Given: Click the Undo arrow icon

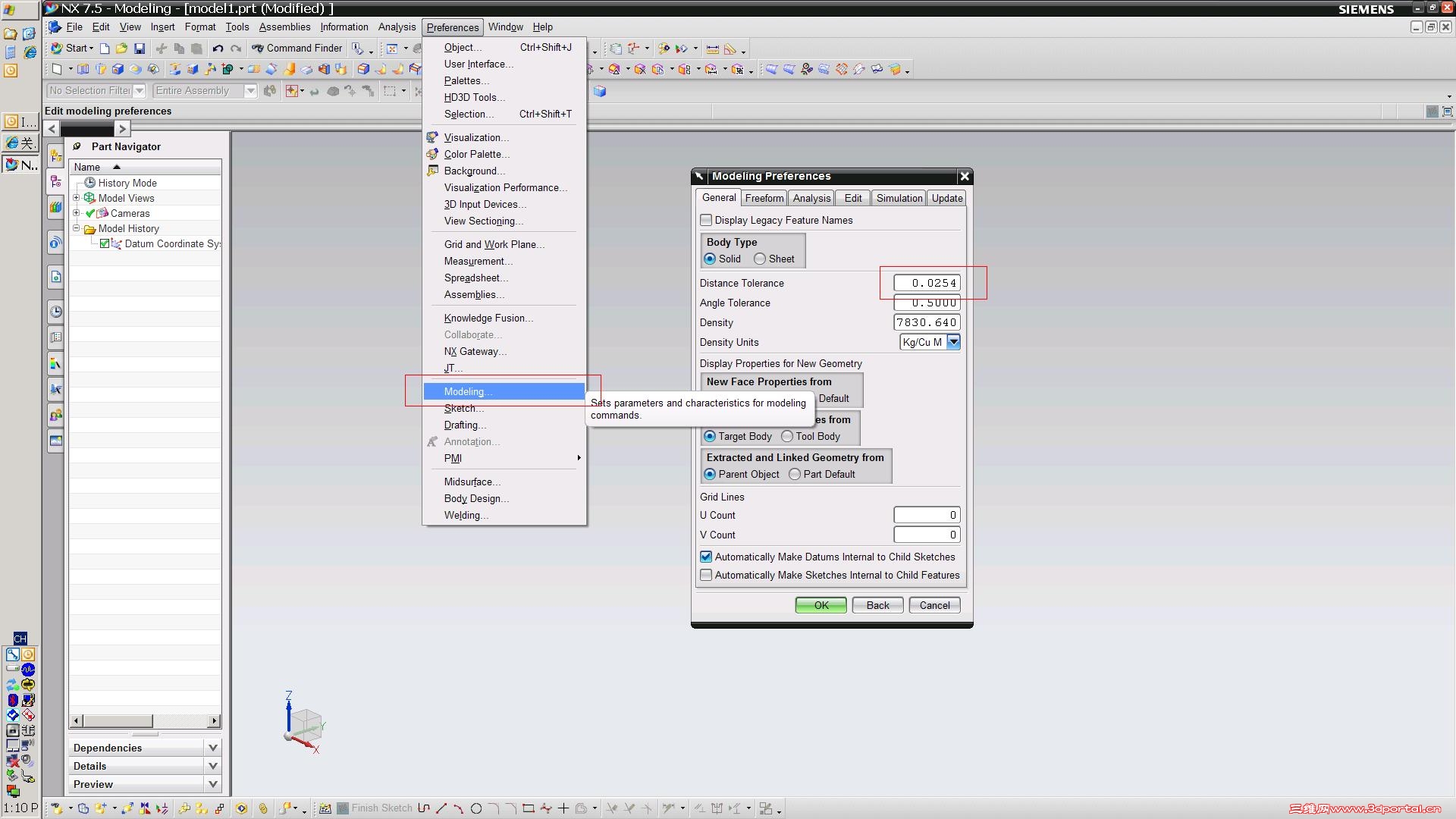Looking at the screenshot, I should pyautogui.click(x=218, y=49).
